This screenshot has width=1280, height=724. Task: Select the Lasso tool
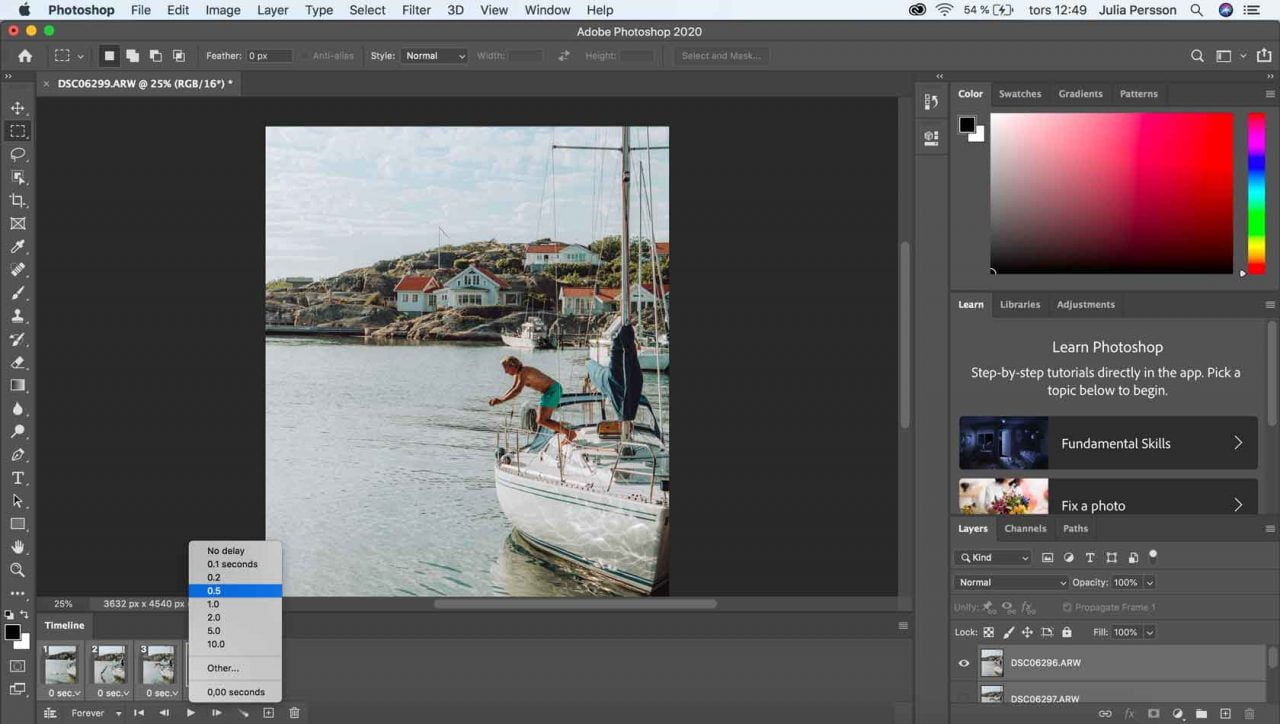17,154
